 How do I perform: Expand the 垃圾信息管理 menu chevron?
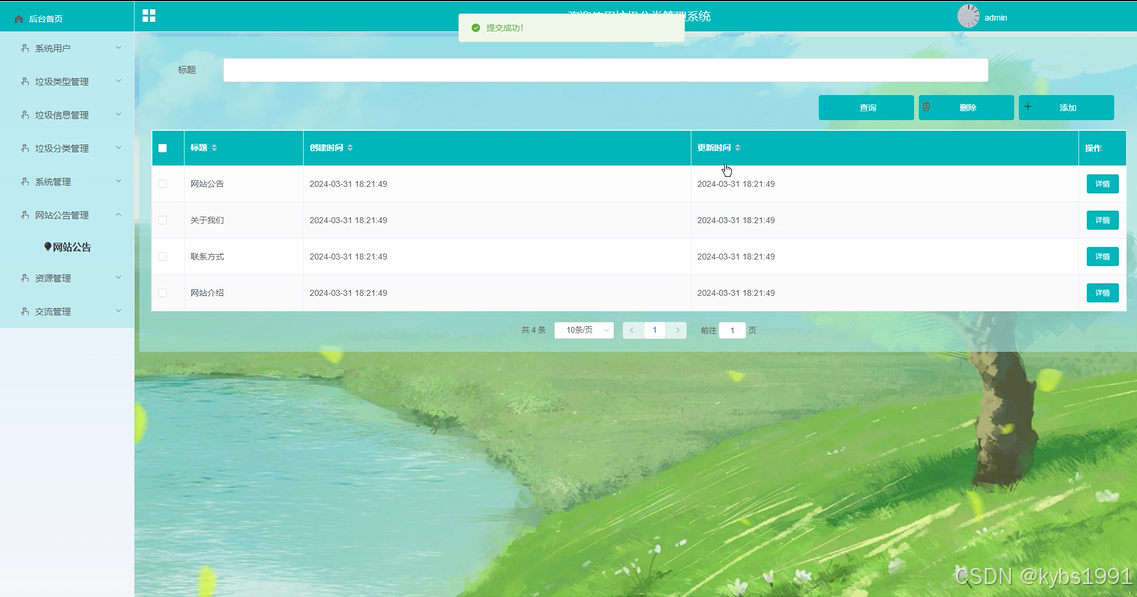point(118,115)
